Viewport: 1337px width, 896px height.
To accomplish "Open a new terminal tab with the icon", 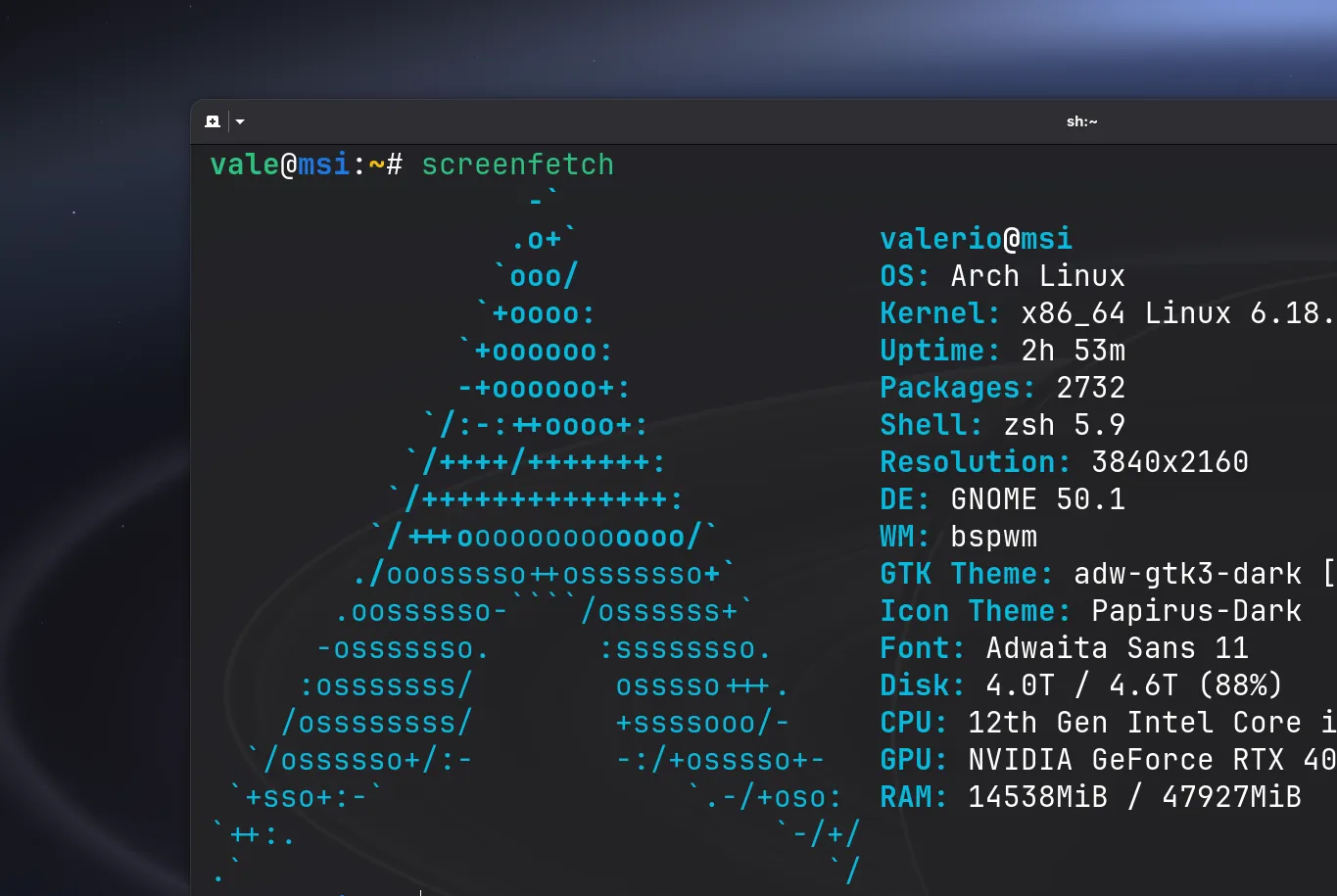I will pos(213,121).
